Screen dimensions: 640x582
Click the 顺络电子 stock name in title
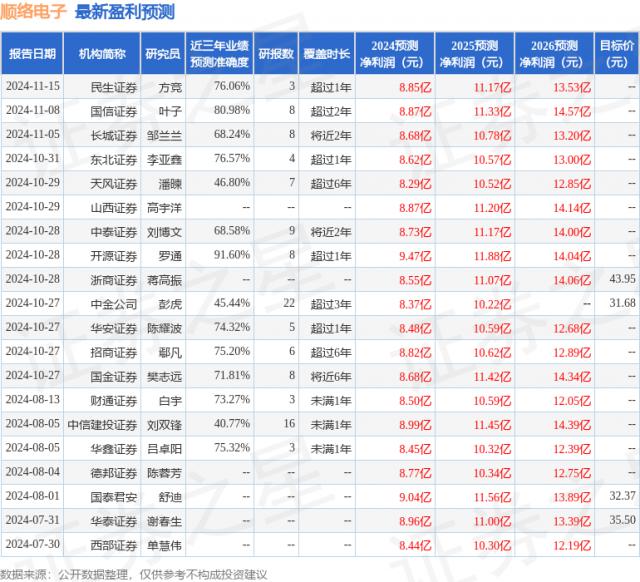(35, 12)
